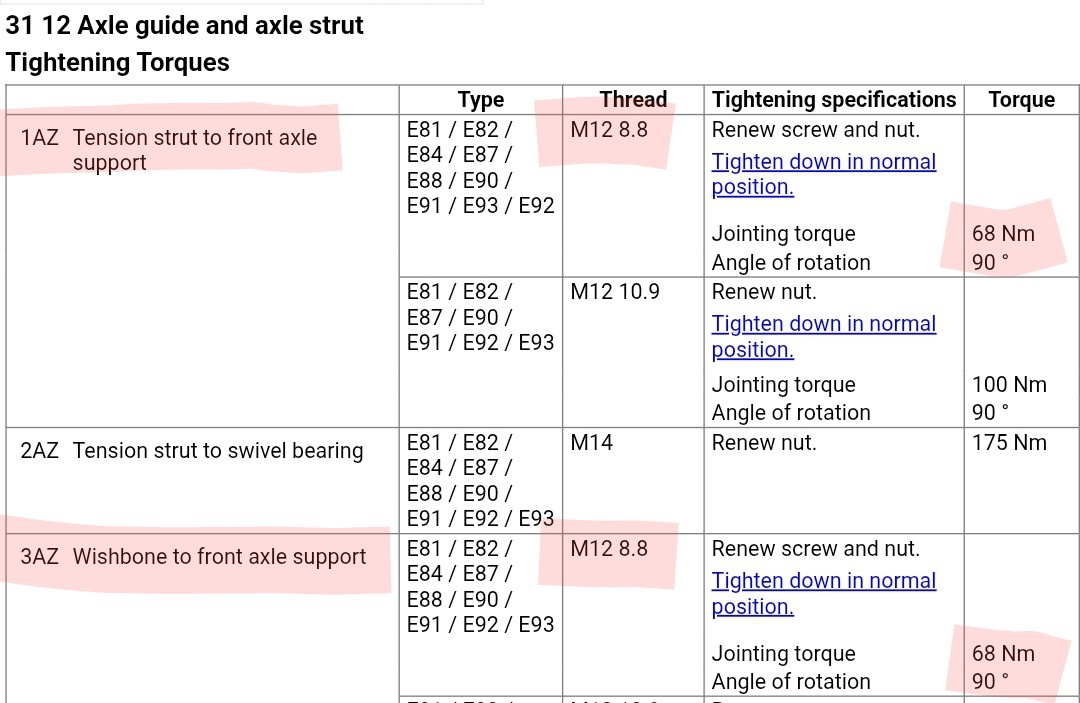Click the 'Thread' column header
This screenshot has width=1080, height=703.
pyautogui.click(x=633, y=100)
